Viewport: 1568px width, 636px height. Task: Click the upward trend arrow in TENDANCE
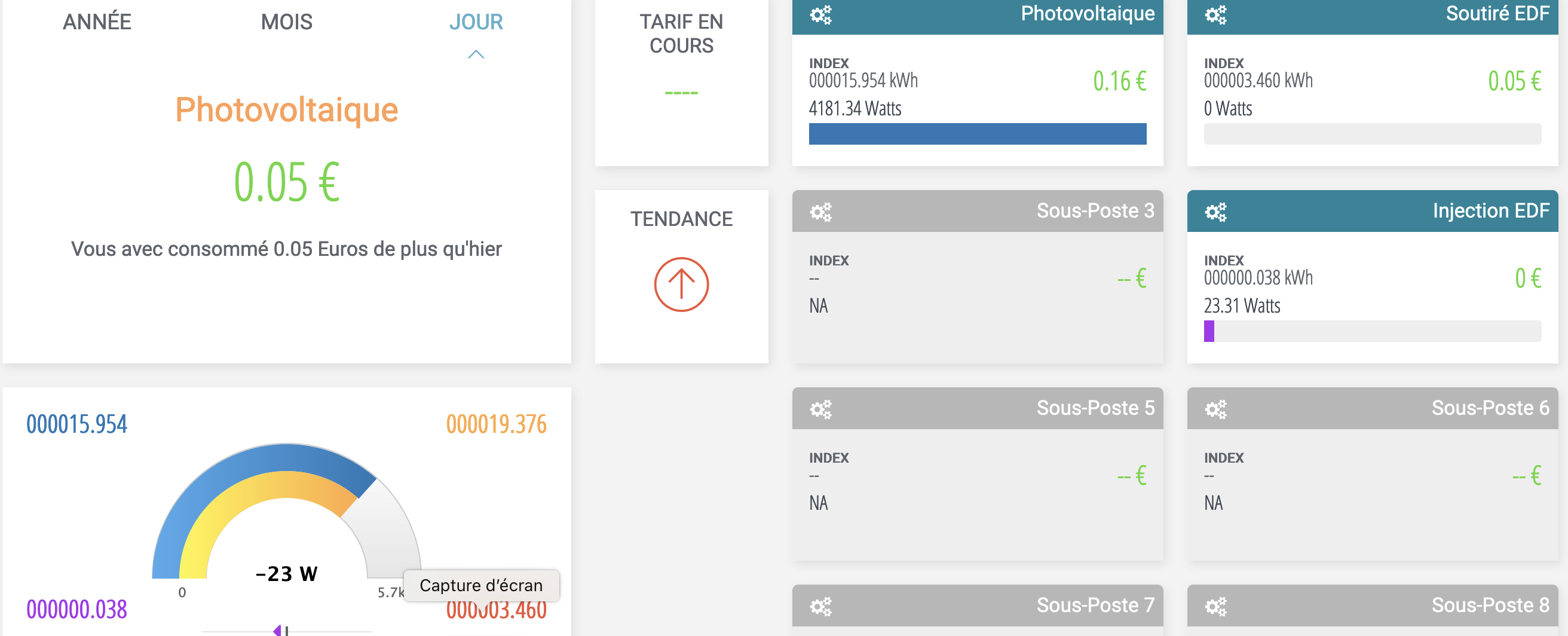point(682,283)
